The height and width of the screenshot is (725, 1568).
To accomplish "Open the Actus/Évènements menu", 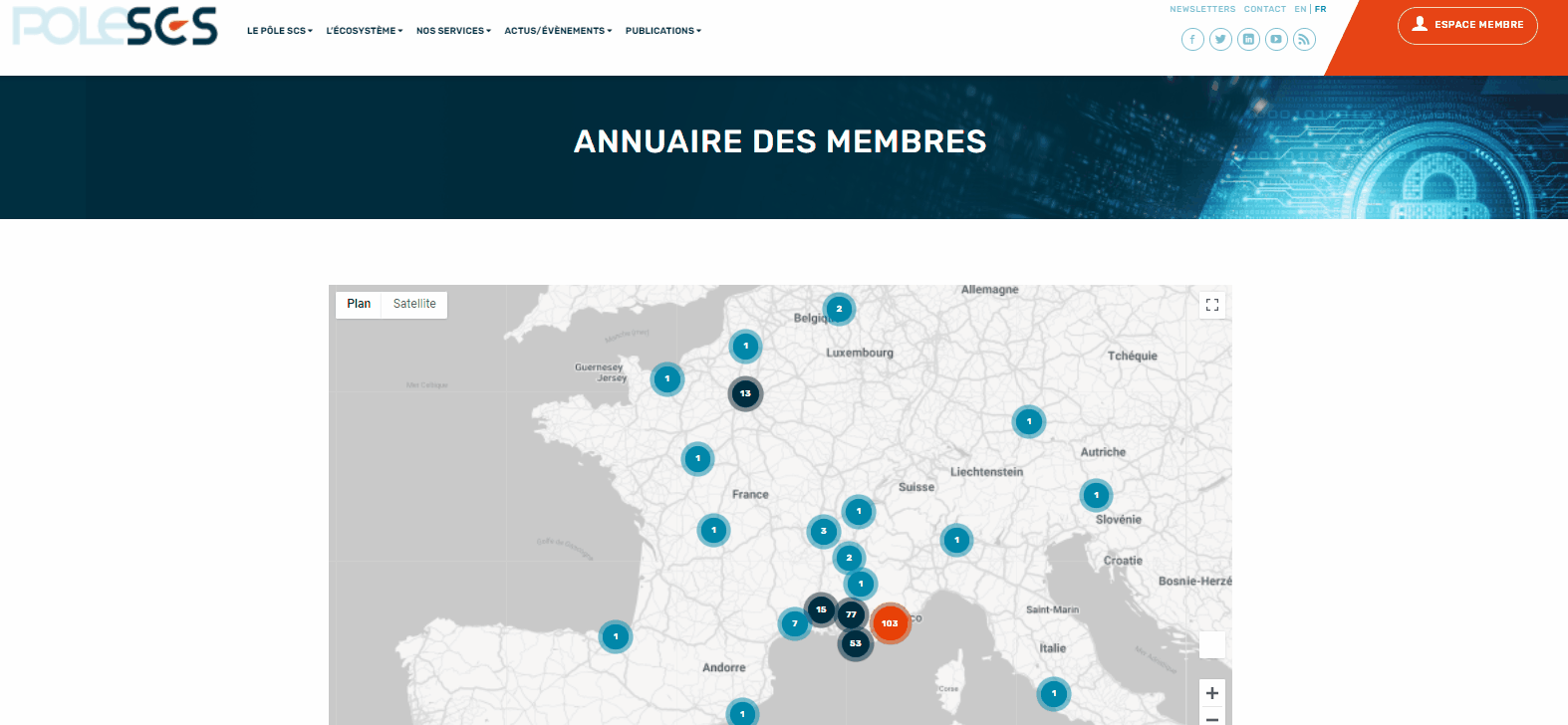I will tap(558, 31).
